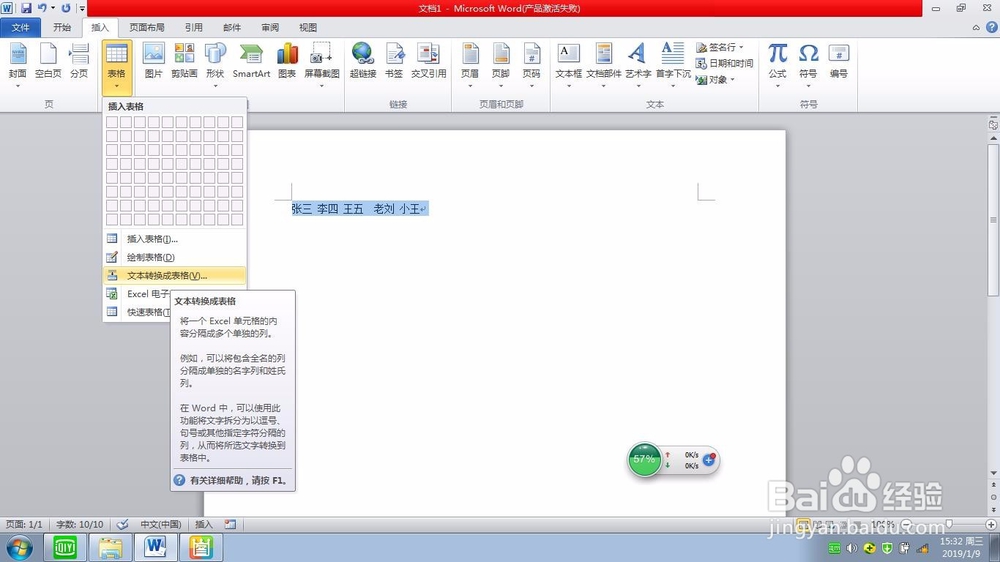Open Quick Parts (文档部件)
Image resolution: width=1000 pixels, height=562 pixels.
click(603, 64)
